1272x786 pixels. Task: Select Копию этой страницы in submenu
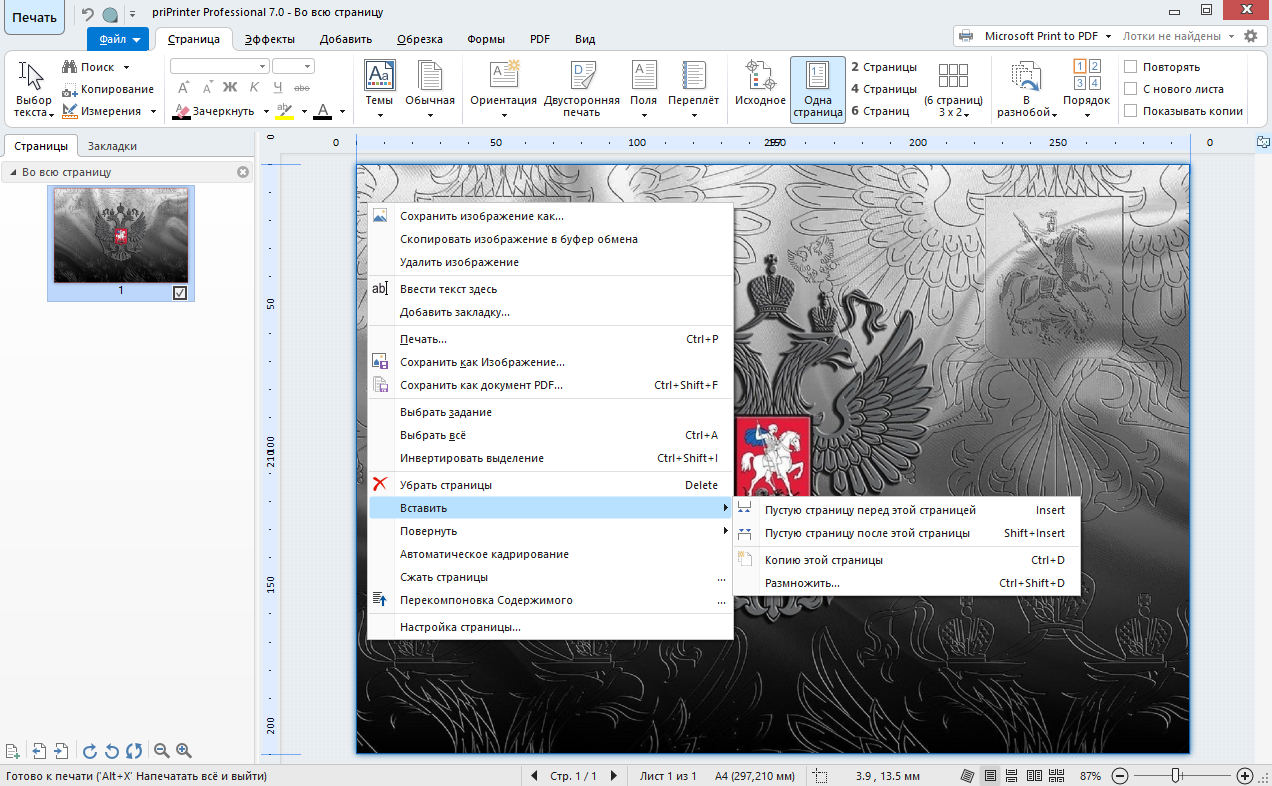(907, 560)
